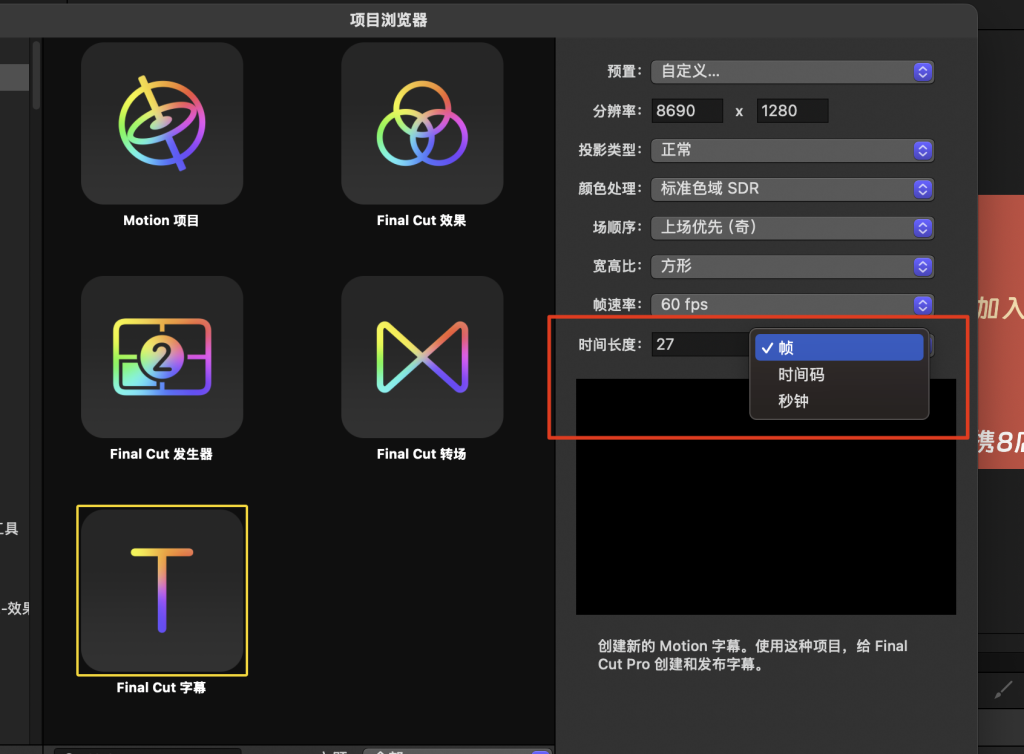Open the 宽高比 aspect ratio dropdown
The image size is (1024, 754).
click(x=792, y=267)
